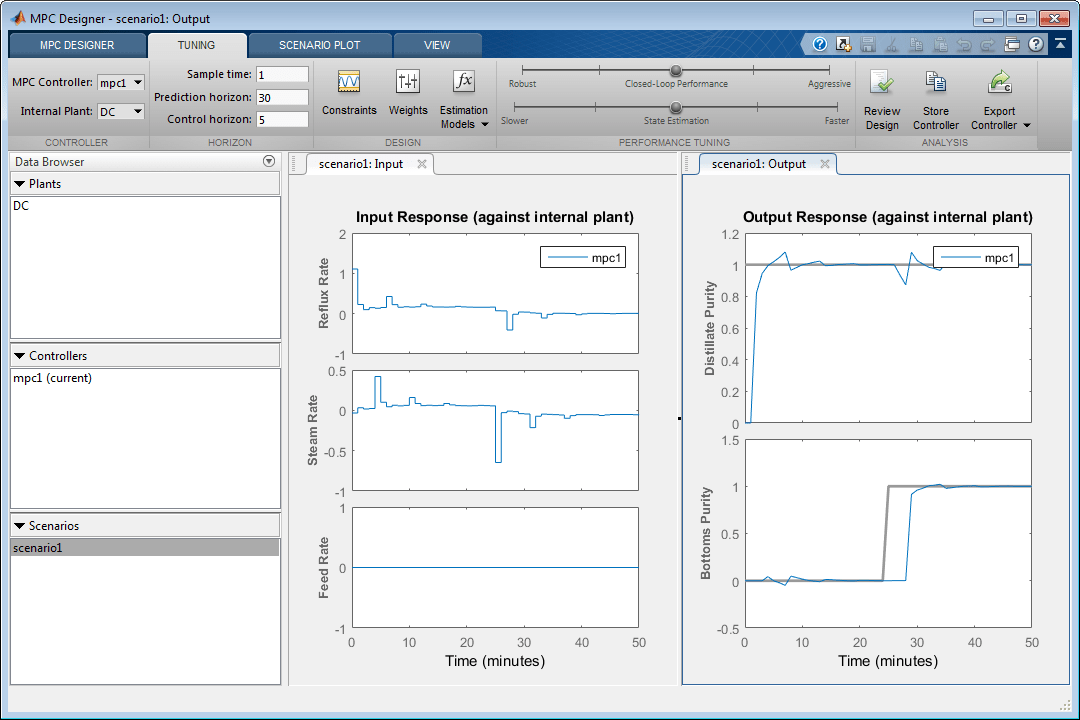The width and height of the screenshot is (1080, 720).
Task: Open the MPC Controller dropdown
Action: coord(122,83)
